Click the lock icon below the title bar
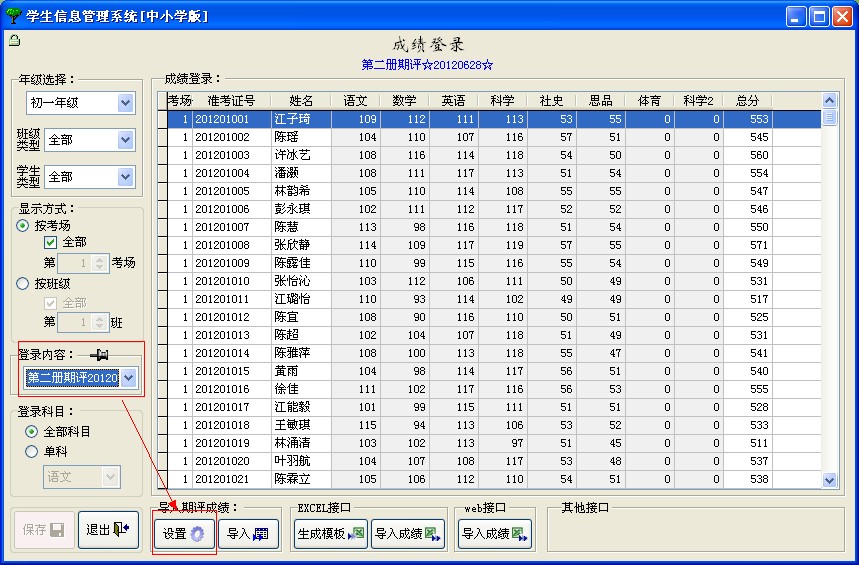 pyautogui.click(x=14, y=40)
